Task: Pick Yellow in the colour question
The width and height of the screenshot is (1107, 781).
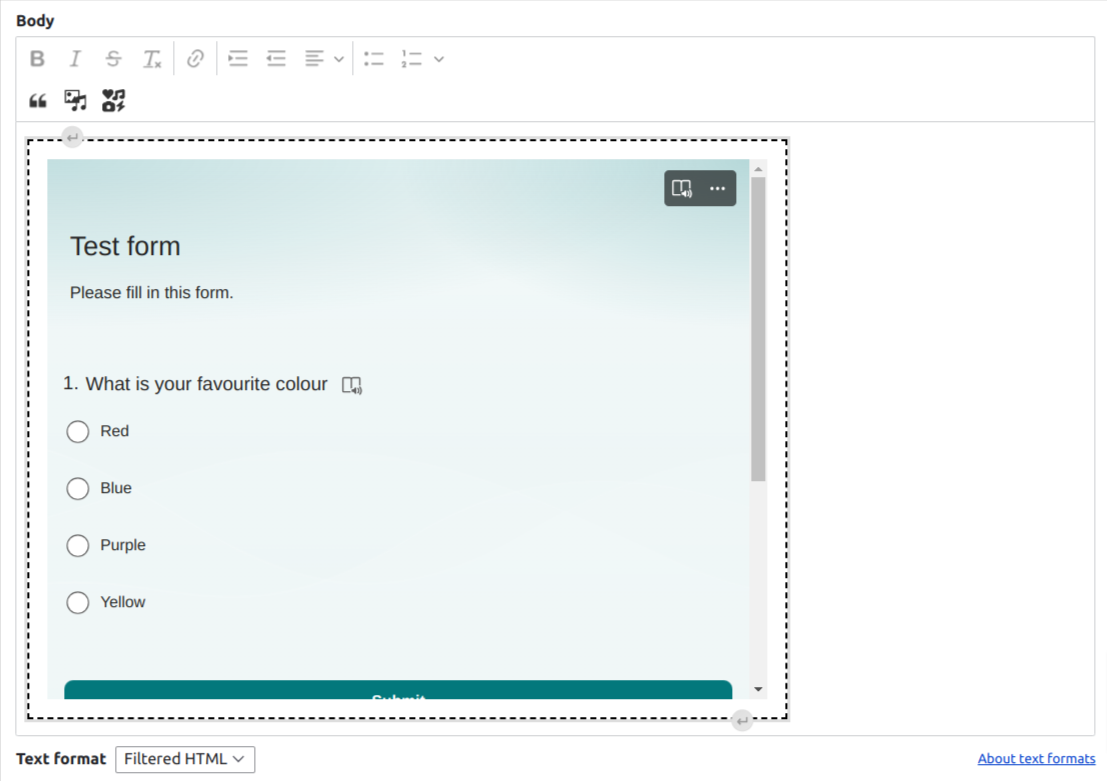Action: [77, 602]
